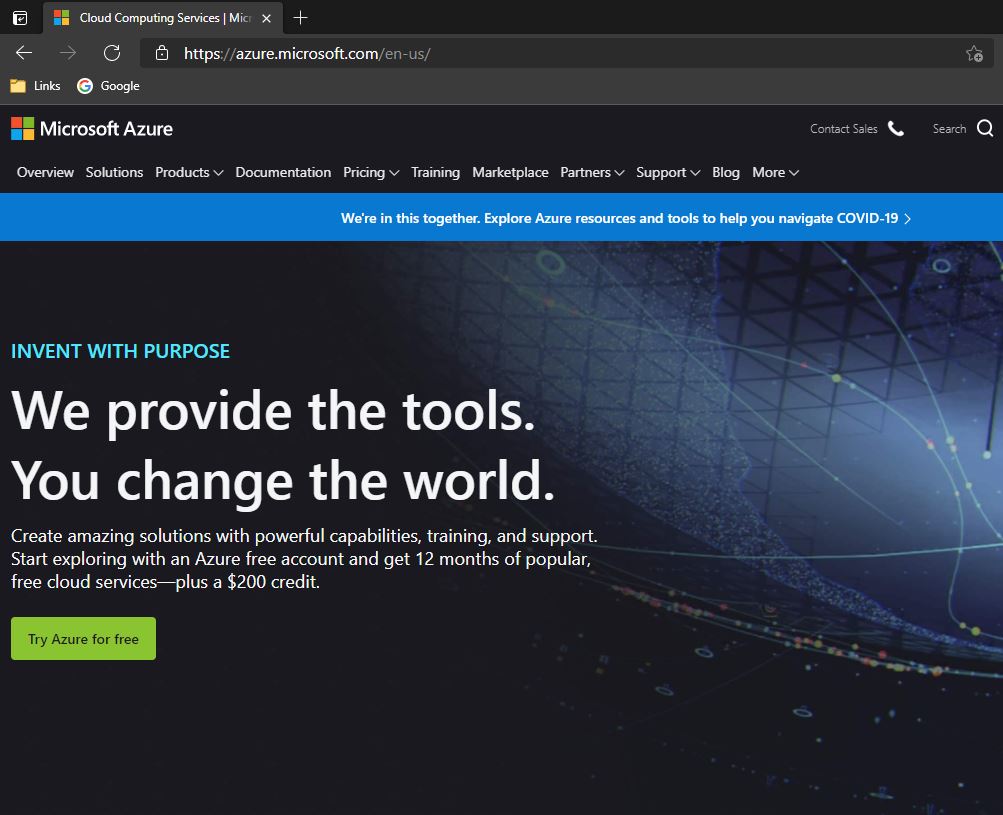Close the Cloud Computing Services tab
This screenshot has width=1003, height=815.
pyautogui.click(x=267, y=19)
